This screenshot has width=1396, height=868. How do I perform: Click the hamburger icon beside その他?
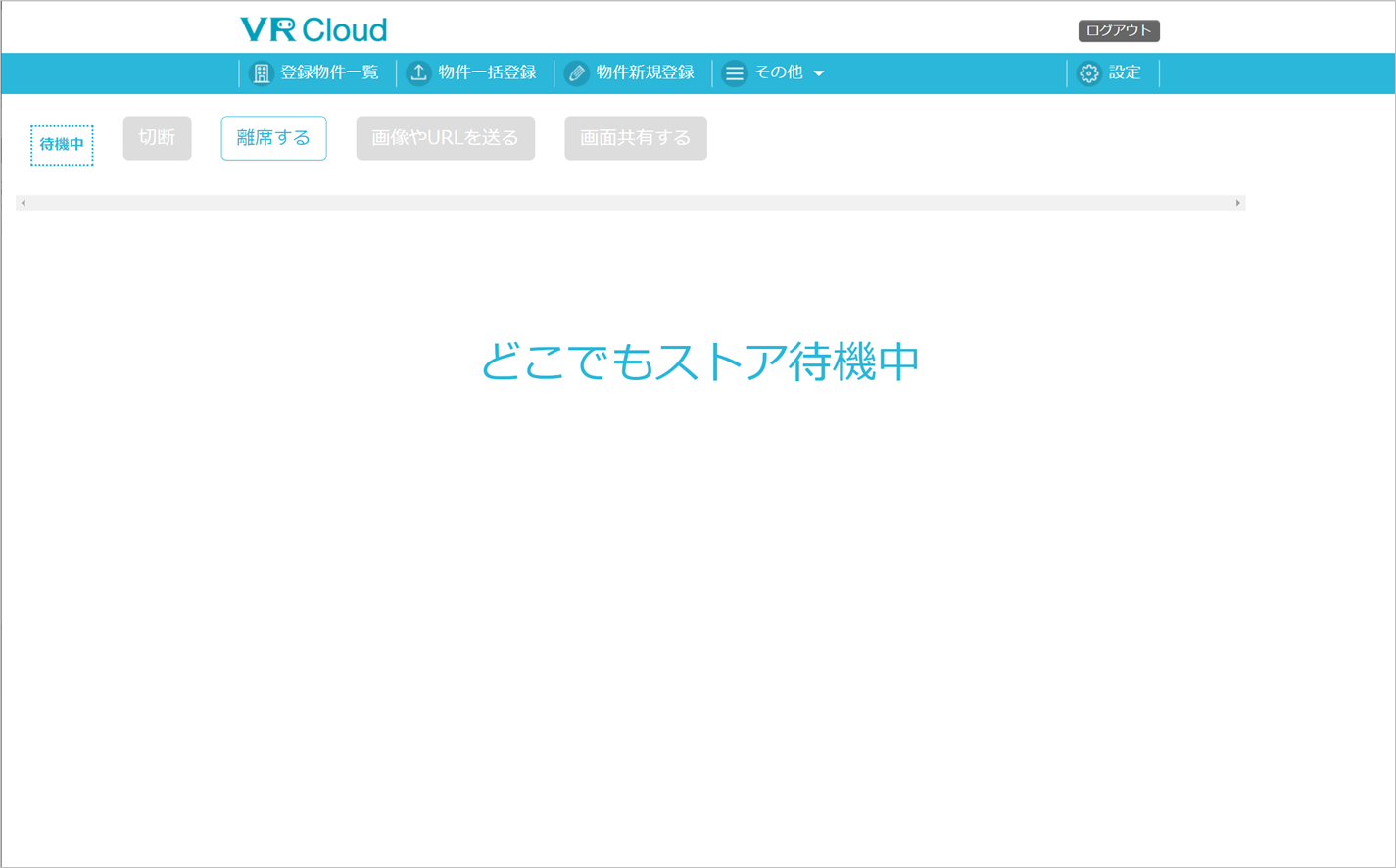(734, 73)
